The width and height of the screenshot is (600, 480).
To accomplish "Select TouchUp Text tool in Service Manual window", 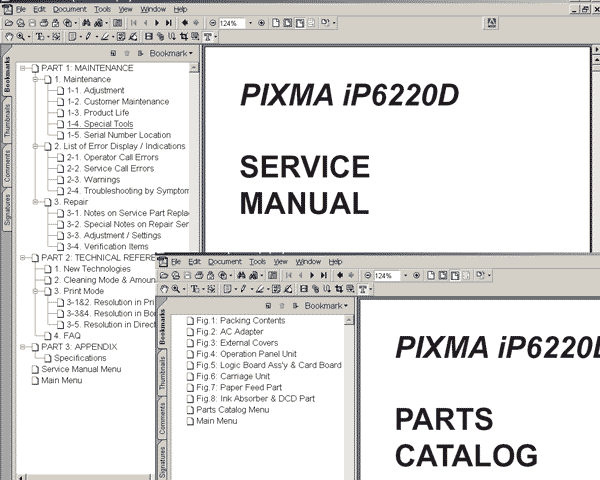I will (207, 37).
